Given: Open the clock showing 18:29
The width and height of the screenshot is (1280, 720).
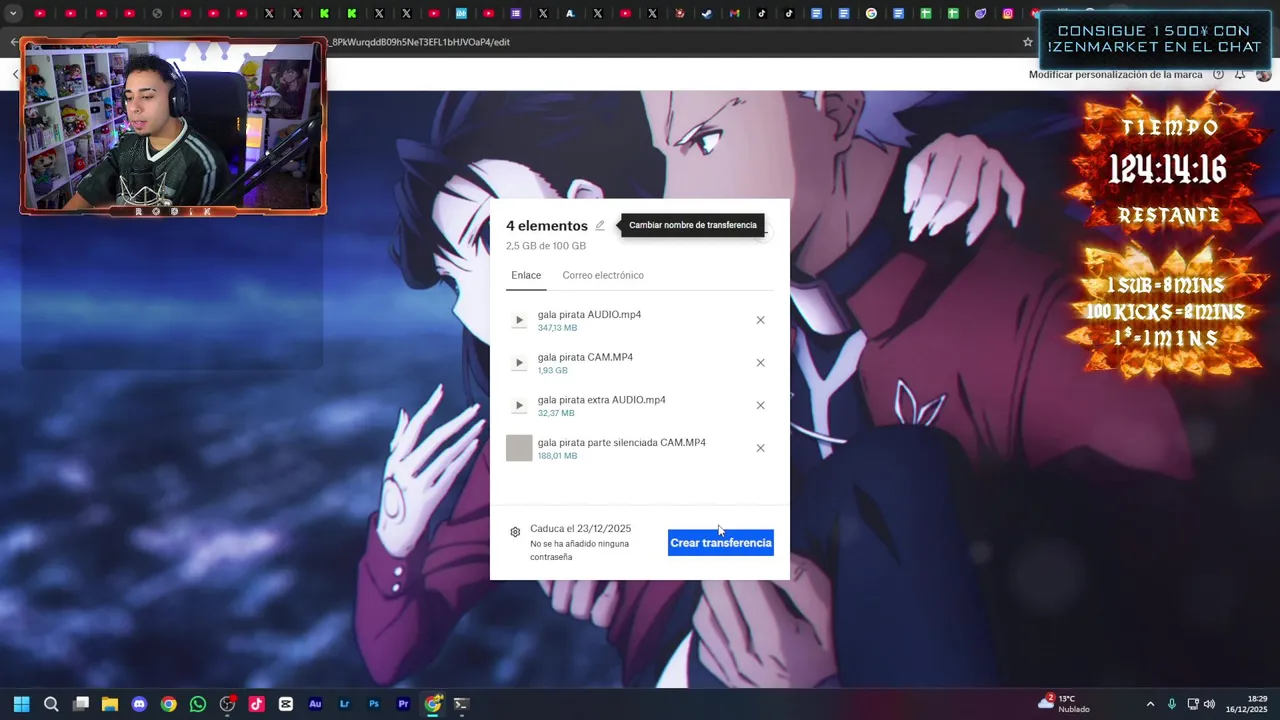Looking at the screenshot, I should tap(1248, 704).
